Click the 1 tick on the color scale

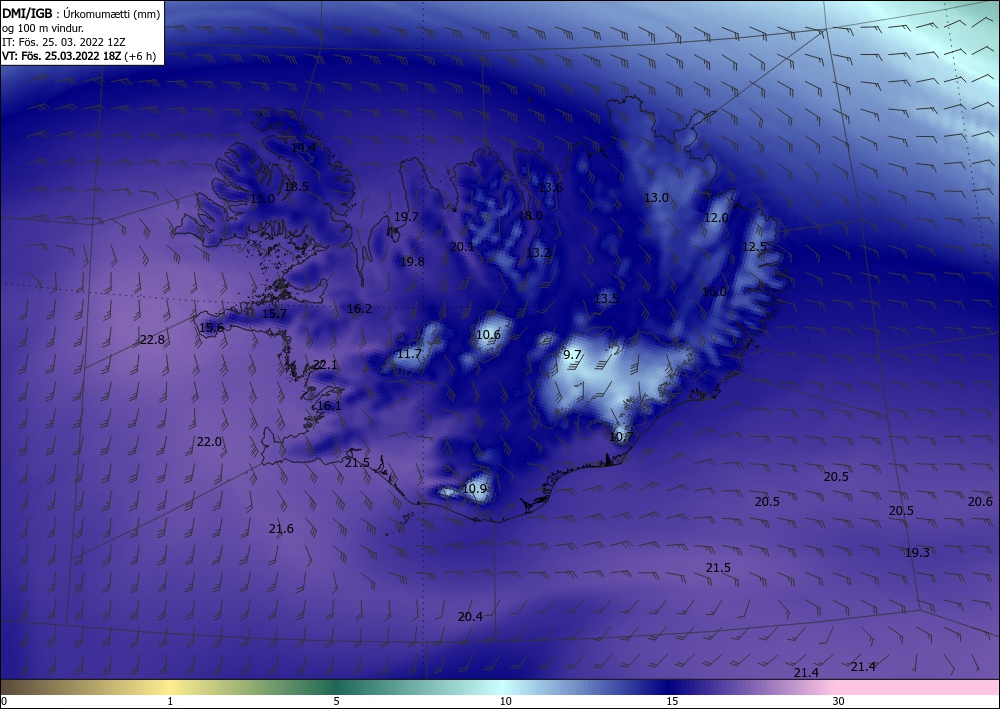click(x=170, y=701)
